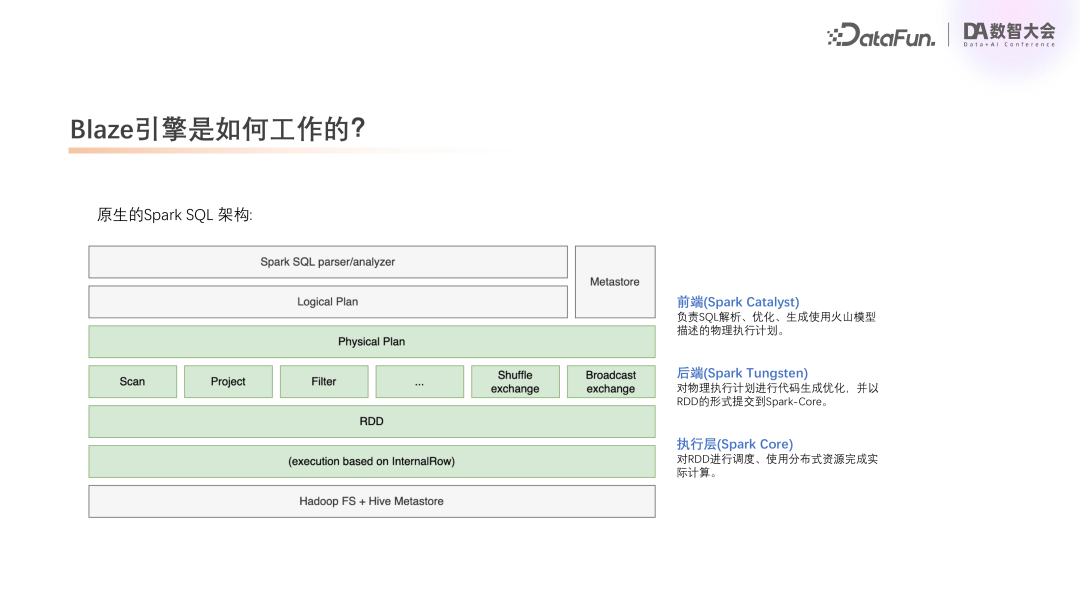Expand the 前端(Spark Catalyst) section
The height and width of the screenshot is (608, 1080).
[x=738, y=301]
